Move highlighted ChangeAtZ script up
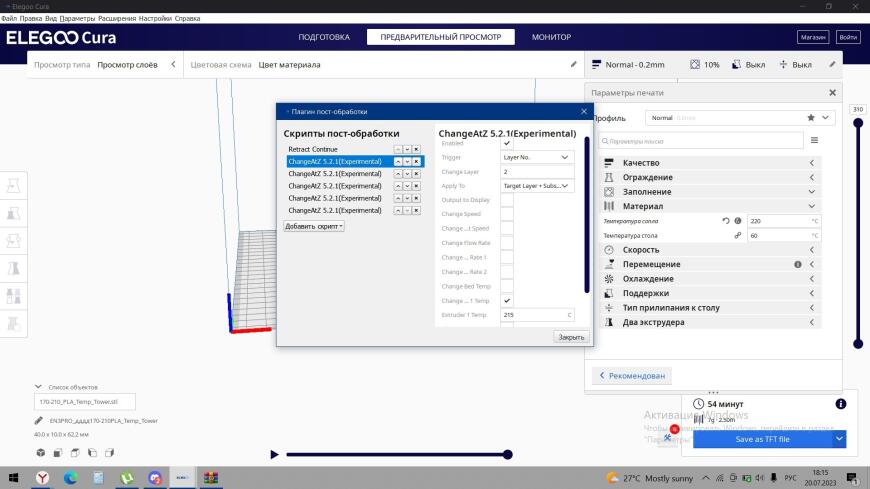Image resolution: width=870 pixels, height=489 pixels. (x=398, y=162)
